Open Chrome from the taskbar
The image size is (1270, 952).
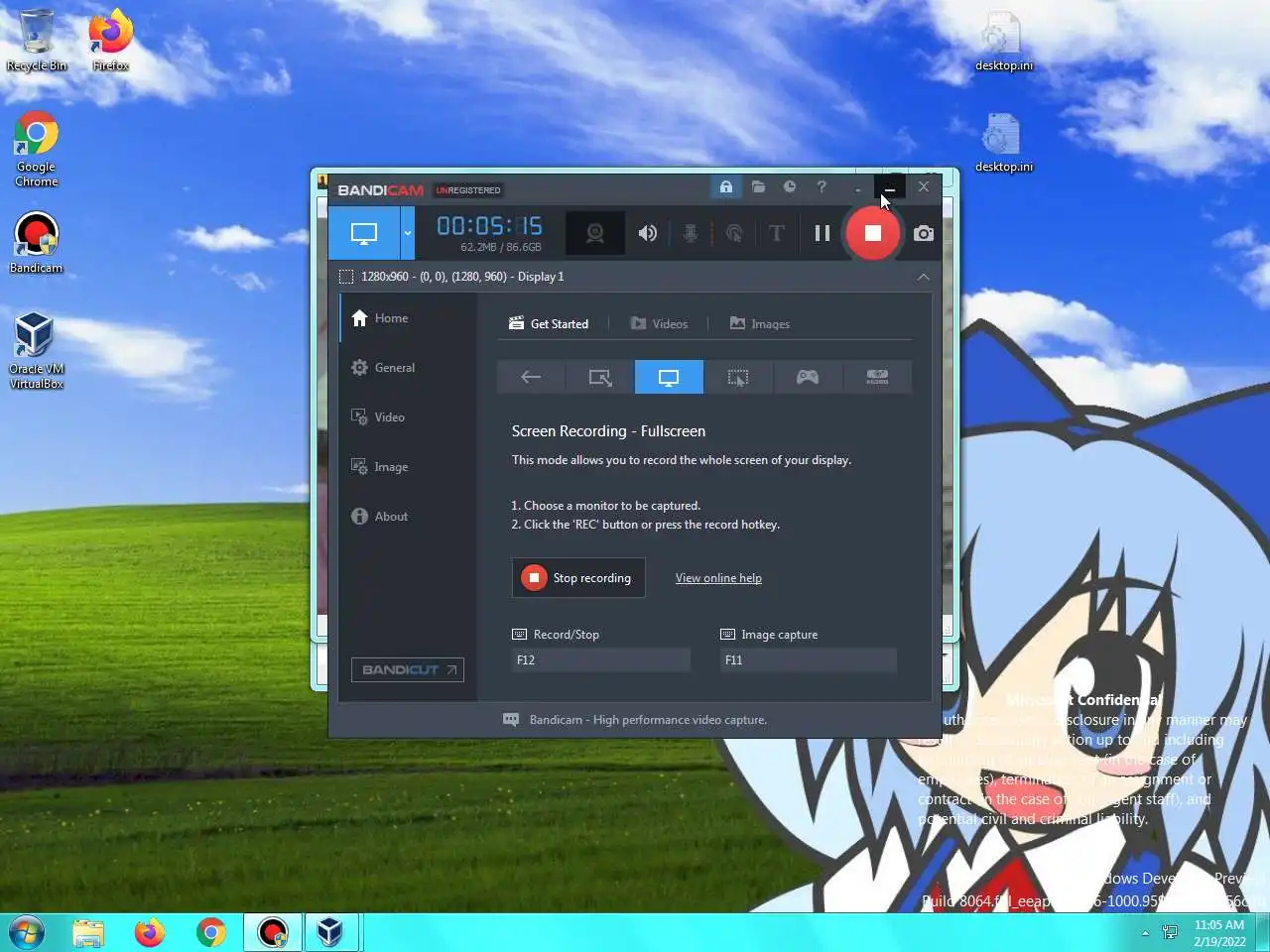211,933
